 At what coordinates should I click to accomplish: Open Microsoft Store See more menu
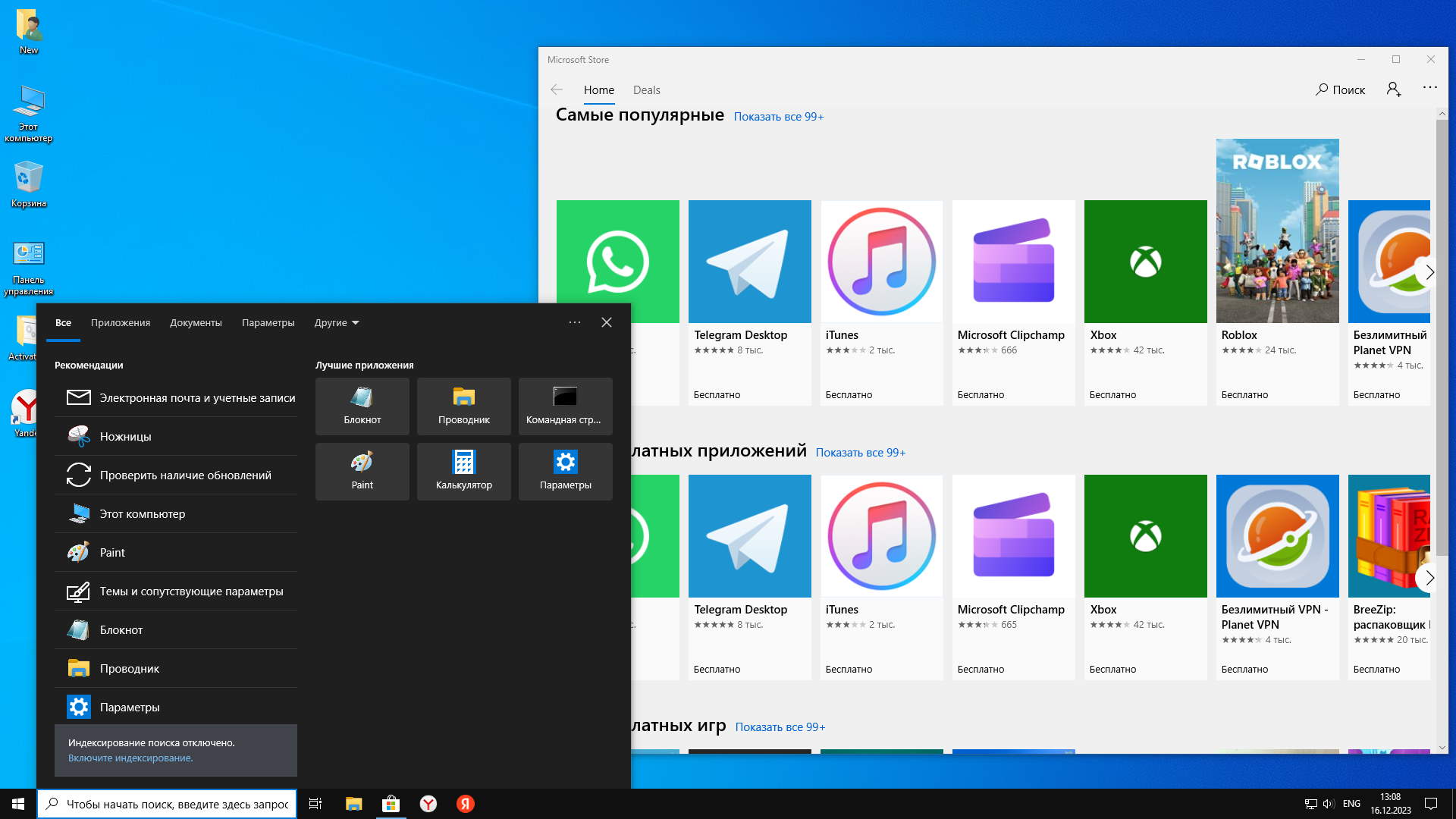point(1429,88)
